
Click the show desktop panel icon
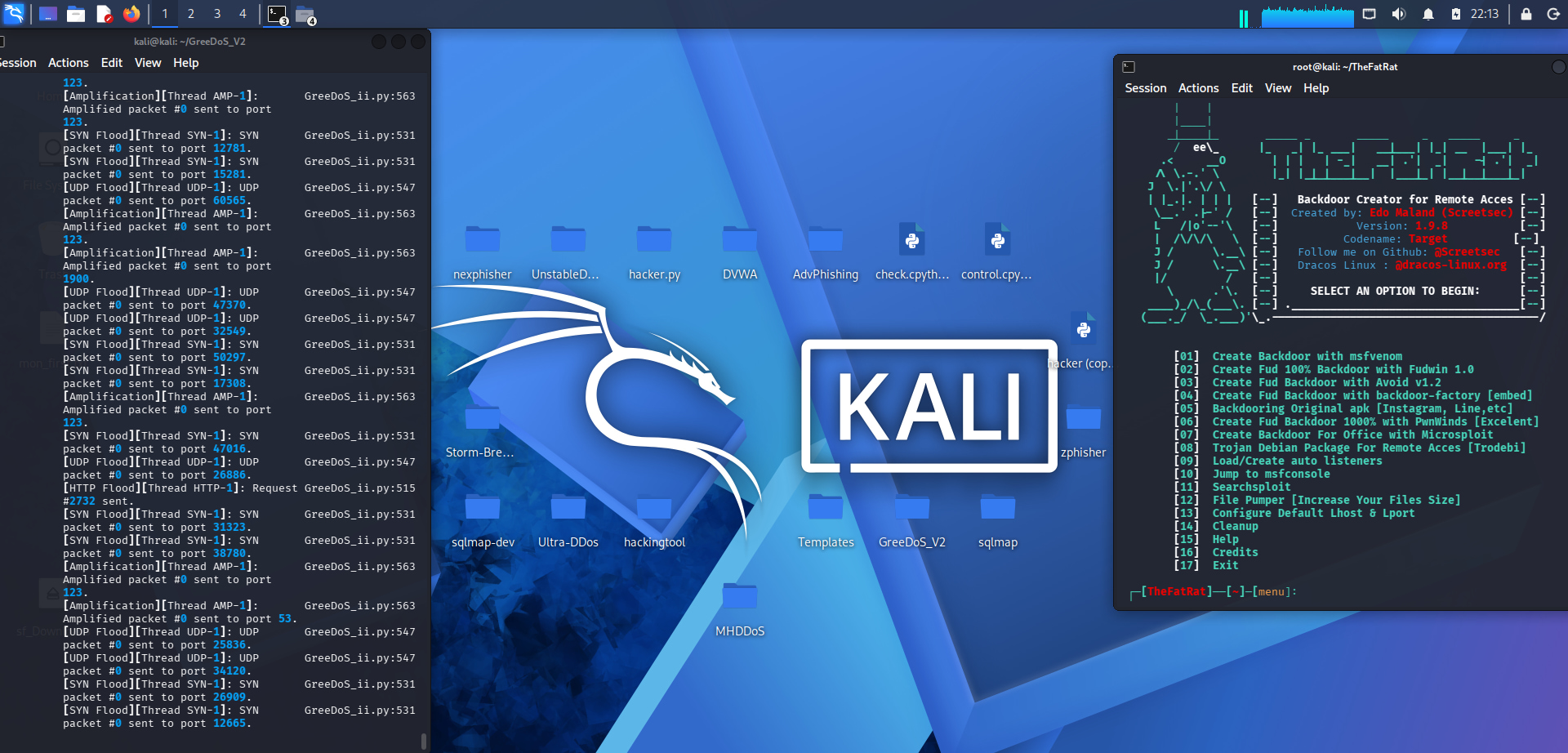pos(47,14)
